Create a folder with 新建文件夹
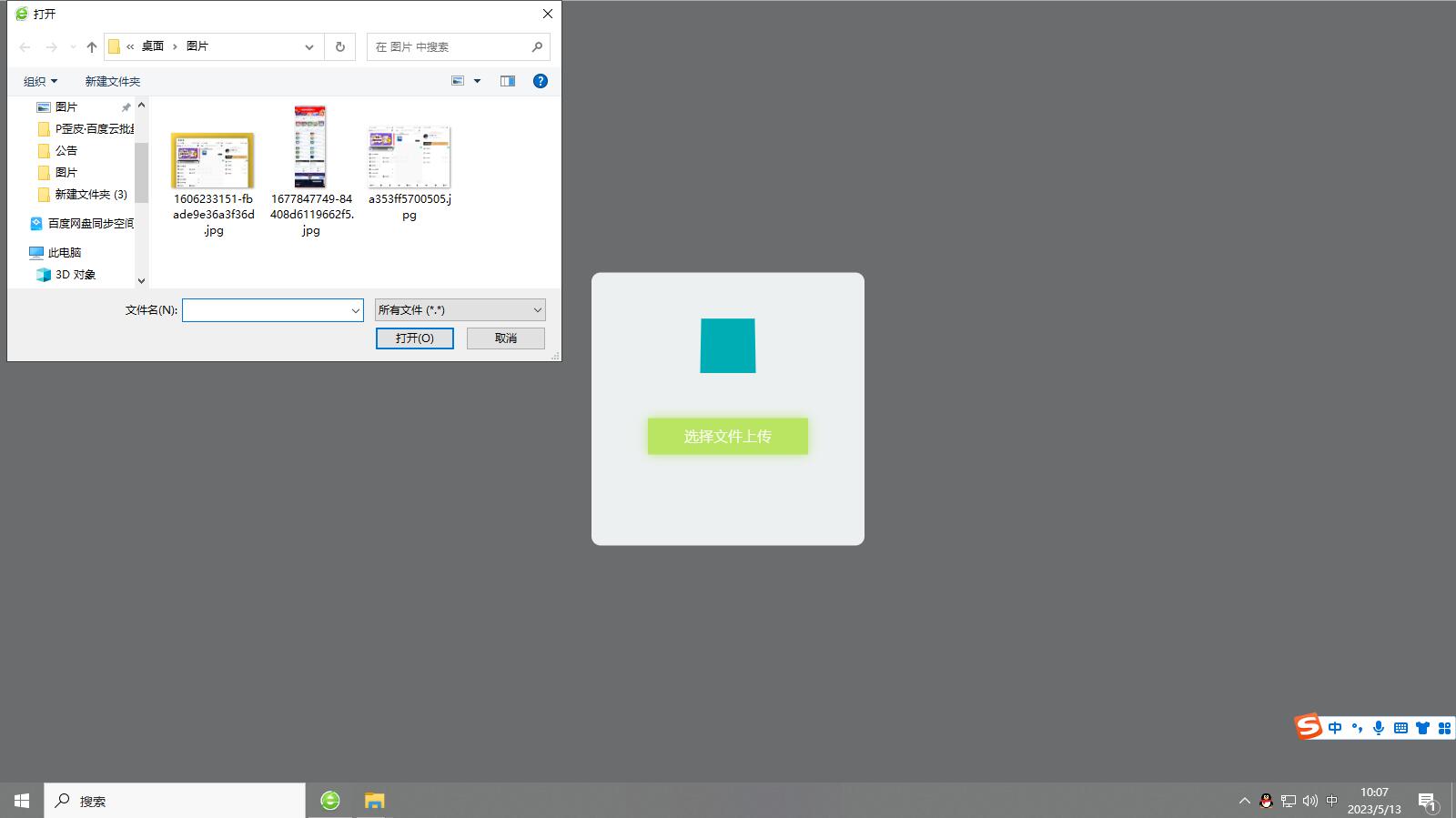The width and height of the screenshot is (1456, 818). pos(113,81)
